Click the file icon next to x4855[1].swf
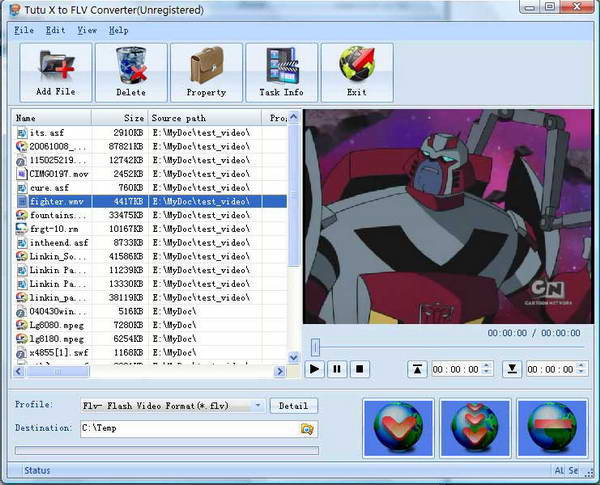The height and width of the screenshot is (485, 600). point(22,353)
